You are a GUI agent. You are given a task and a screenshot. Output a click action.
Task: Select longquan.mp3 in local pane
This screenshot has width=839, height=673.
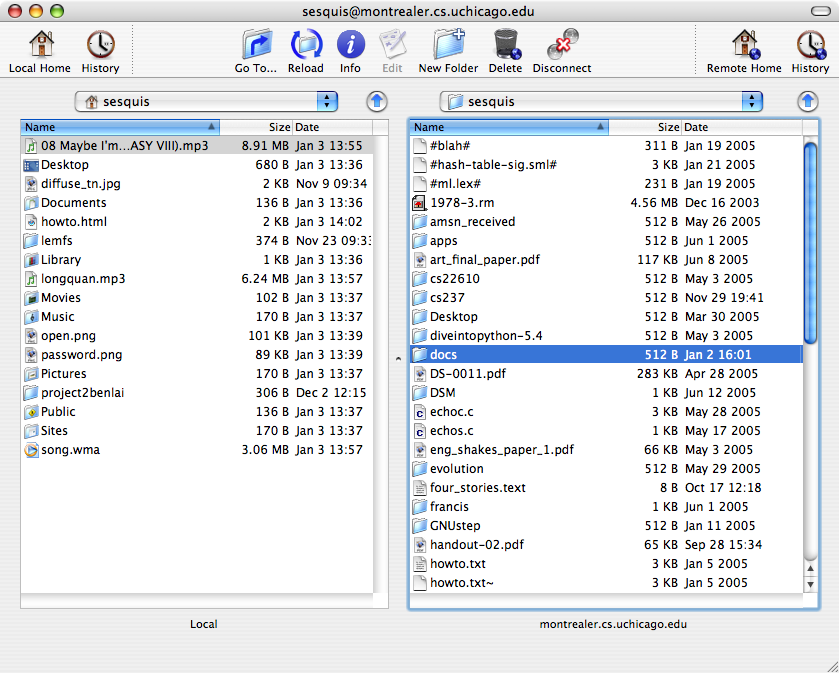click(83, 279)
